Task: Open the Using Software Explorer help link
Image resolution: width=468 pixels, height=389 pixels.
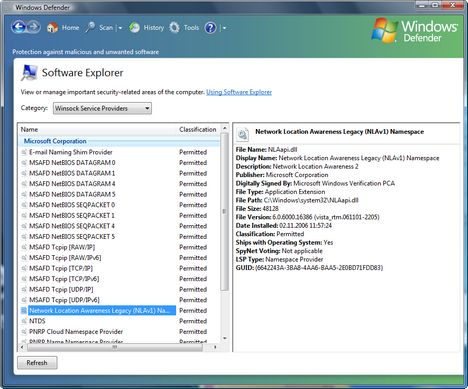Action: tap(239, 92)
